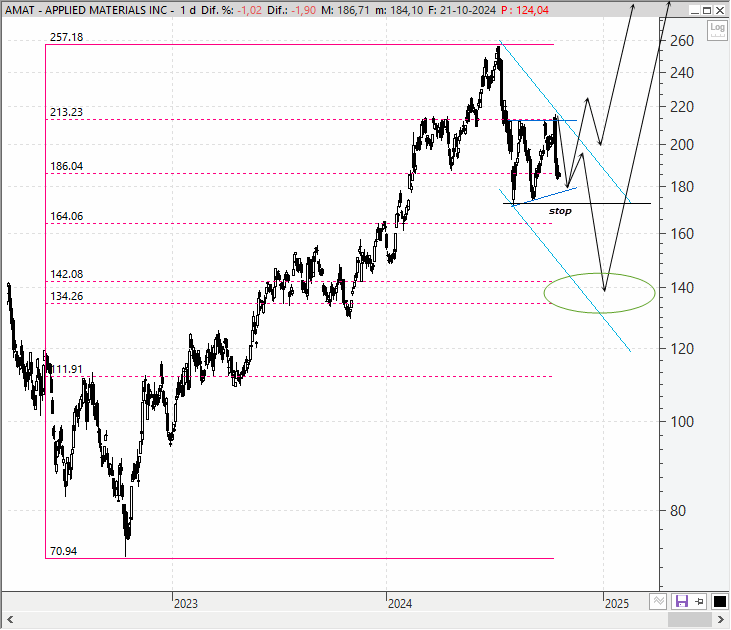Click the 260 price axis label
The height and width of the screenshot is (630, 731).
click(x=682, y=41)
